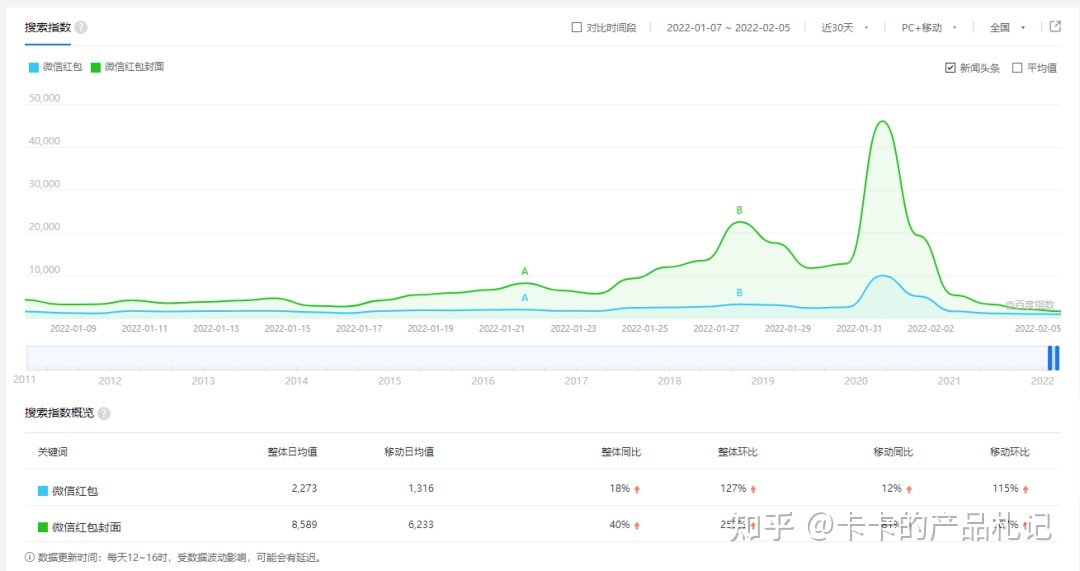Click value 8,589 in 微信红包封面 row
This screenshot has height=571, width=1080.
(x=304, y=525)
